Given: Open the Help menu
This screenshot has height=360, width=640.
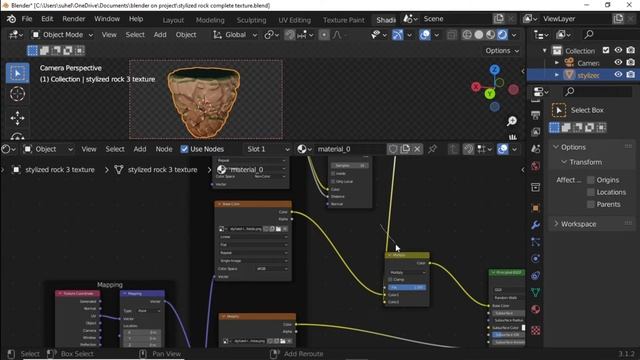Looking at the screenshot, I should click(x=136, y=19).
